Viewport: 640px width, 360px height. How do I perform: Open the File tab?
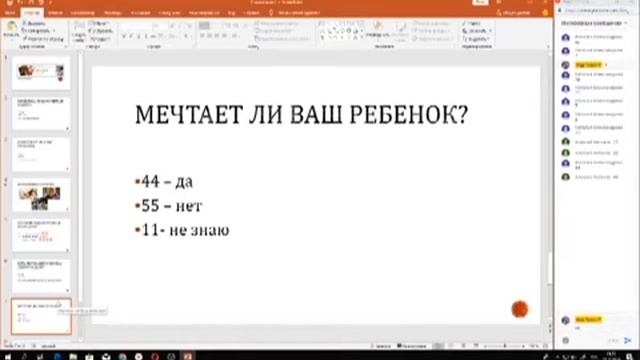(10, 13)
